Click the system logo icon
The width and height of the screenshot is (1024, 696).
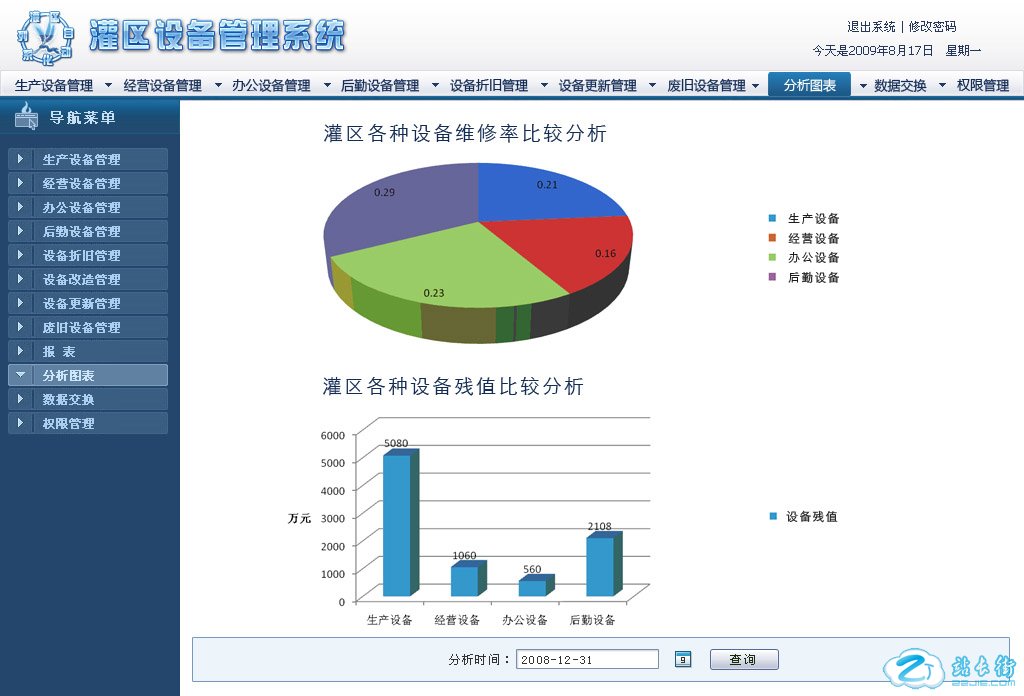click(x=45, y=36)
